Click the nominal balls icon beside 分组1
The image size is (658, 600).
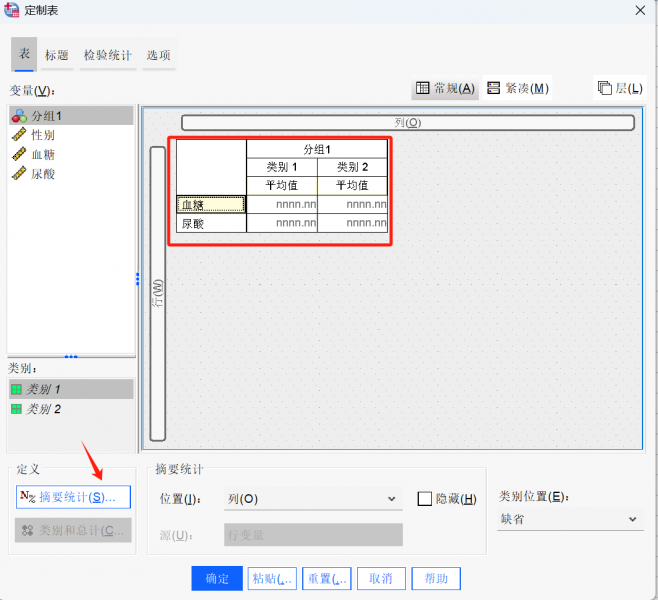(19, 116)
